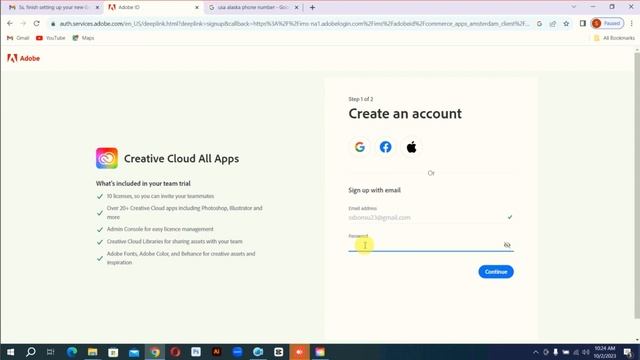Open the taskbar clock and date
The height and width of the screenshot is (360, 640).
coord(605,352)
